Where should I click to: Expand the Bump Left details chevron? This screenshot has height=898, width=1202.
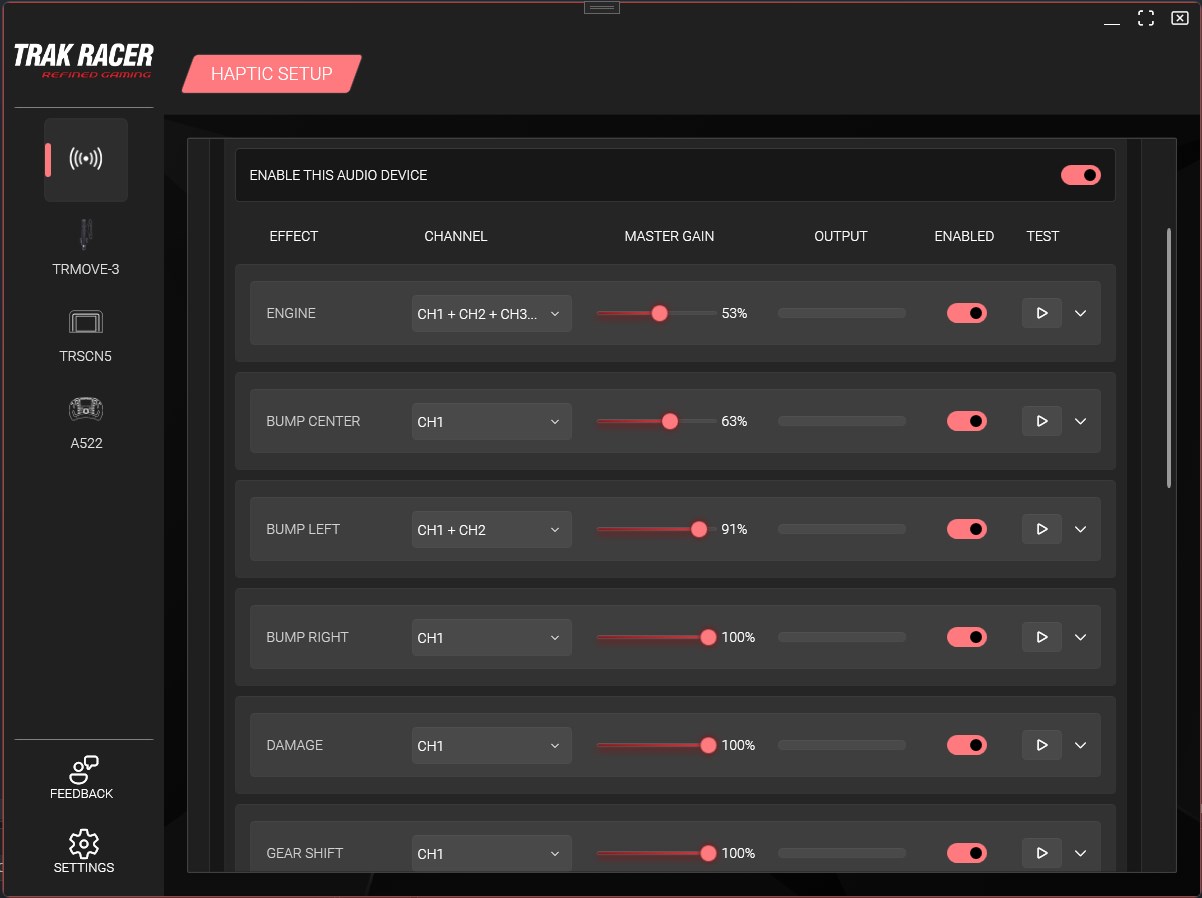click(1080, 529)
